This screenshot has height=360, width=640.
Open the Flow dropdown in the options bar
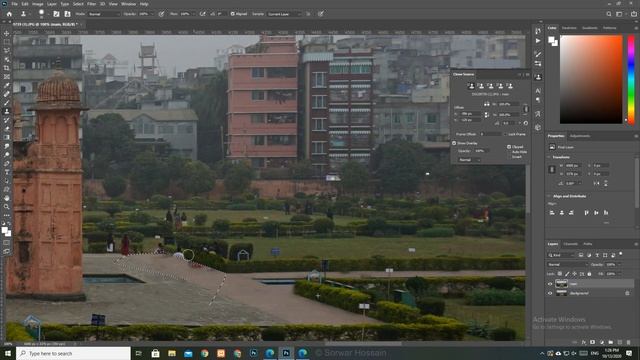click(193, 14)
